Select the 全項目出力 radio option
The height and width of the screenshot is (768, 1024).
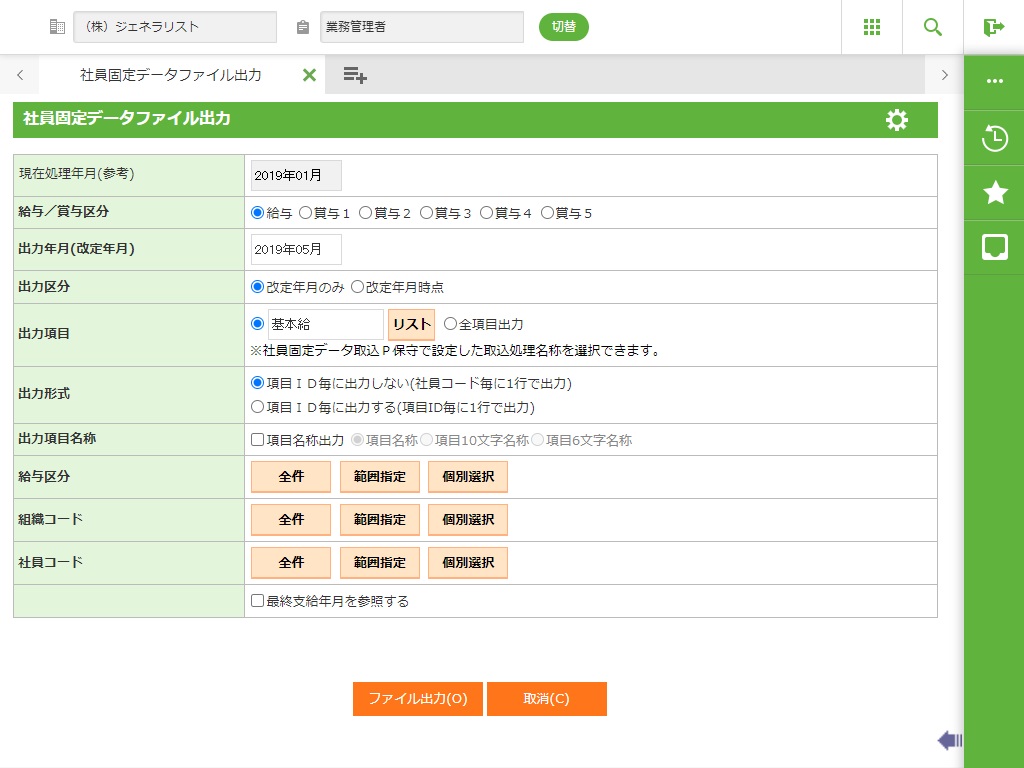(x=450, y=324)
